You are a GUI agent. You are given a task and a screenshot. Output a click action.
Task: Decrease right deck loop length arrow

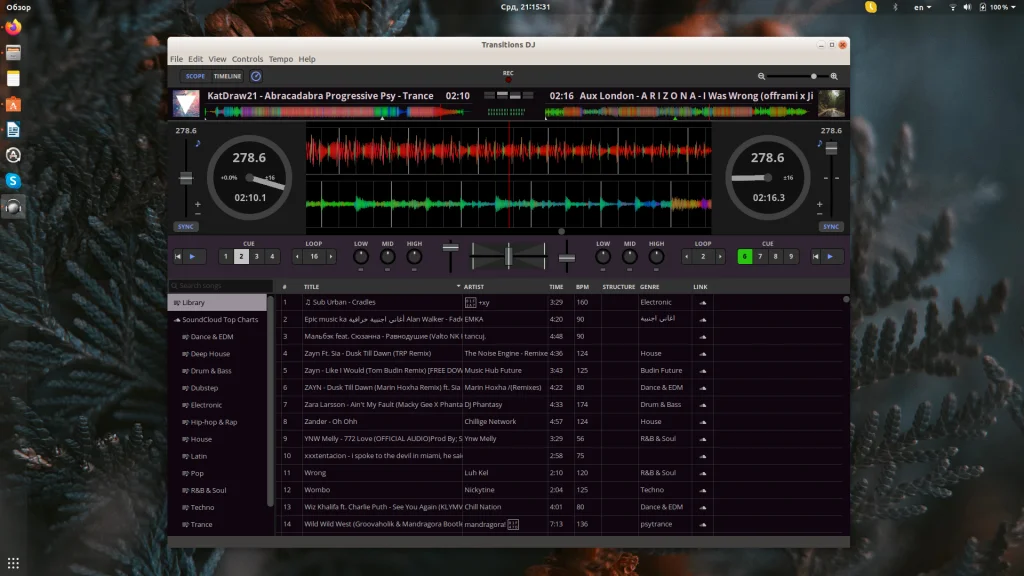(687, 257)
